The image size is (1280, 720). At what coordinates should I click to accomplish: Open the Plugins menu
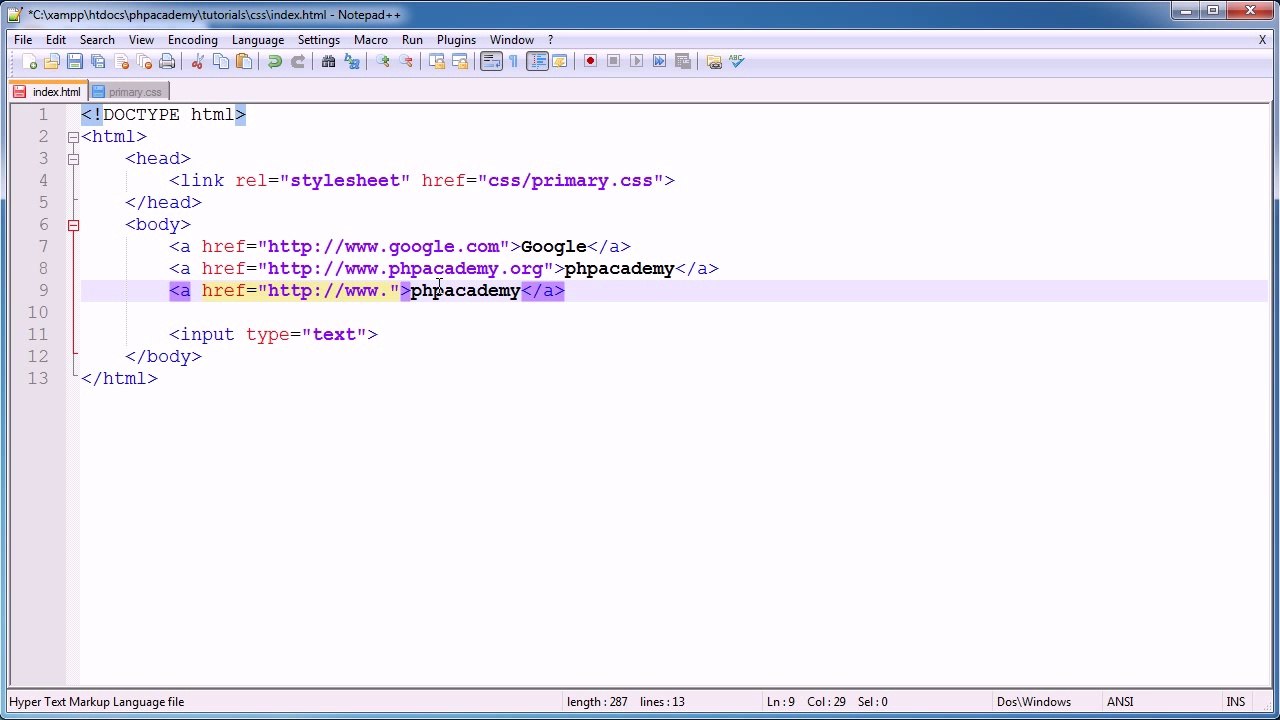(456, 40)
